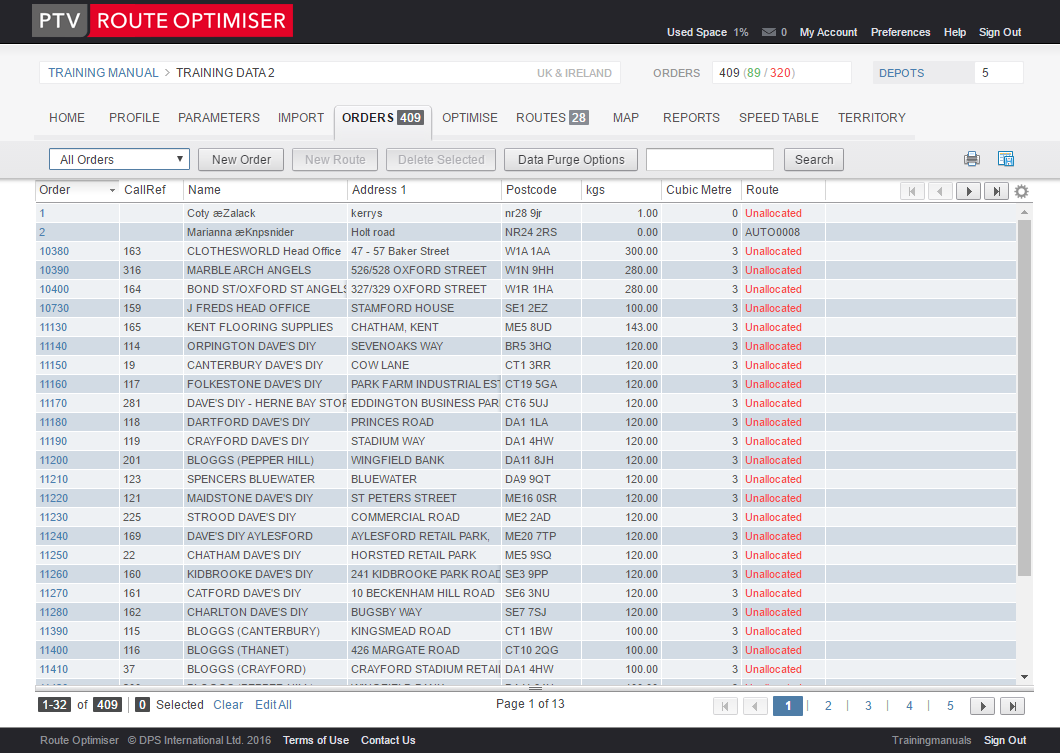Go to first page using top grid arrow

coord(913,191)
